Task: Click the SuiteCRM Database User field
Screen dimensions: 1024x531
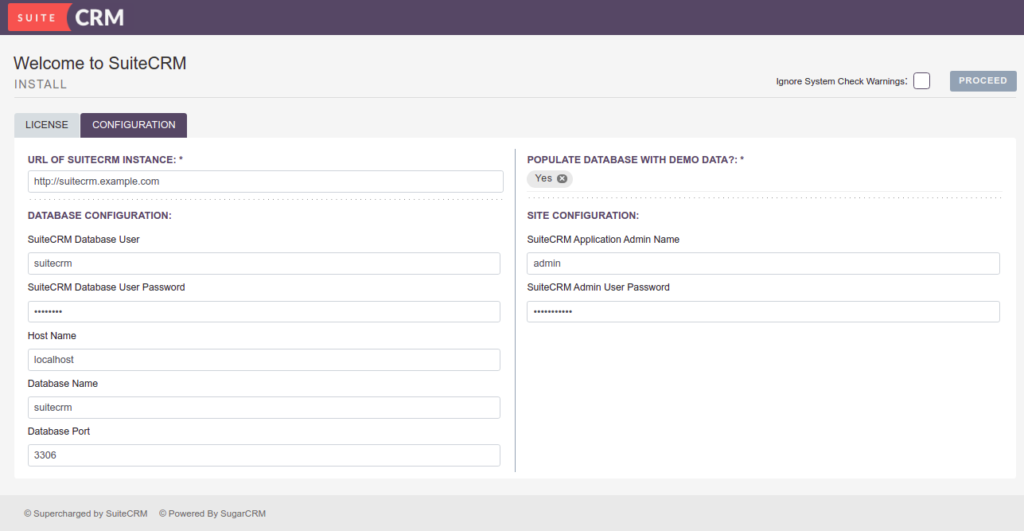Action: 264,263
